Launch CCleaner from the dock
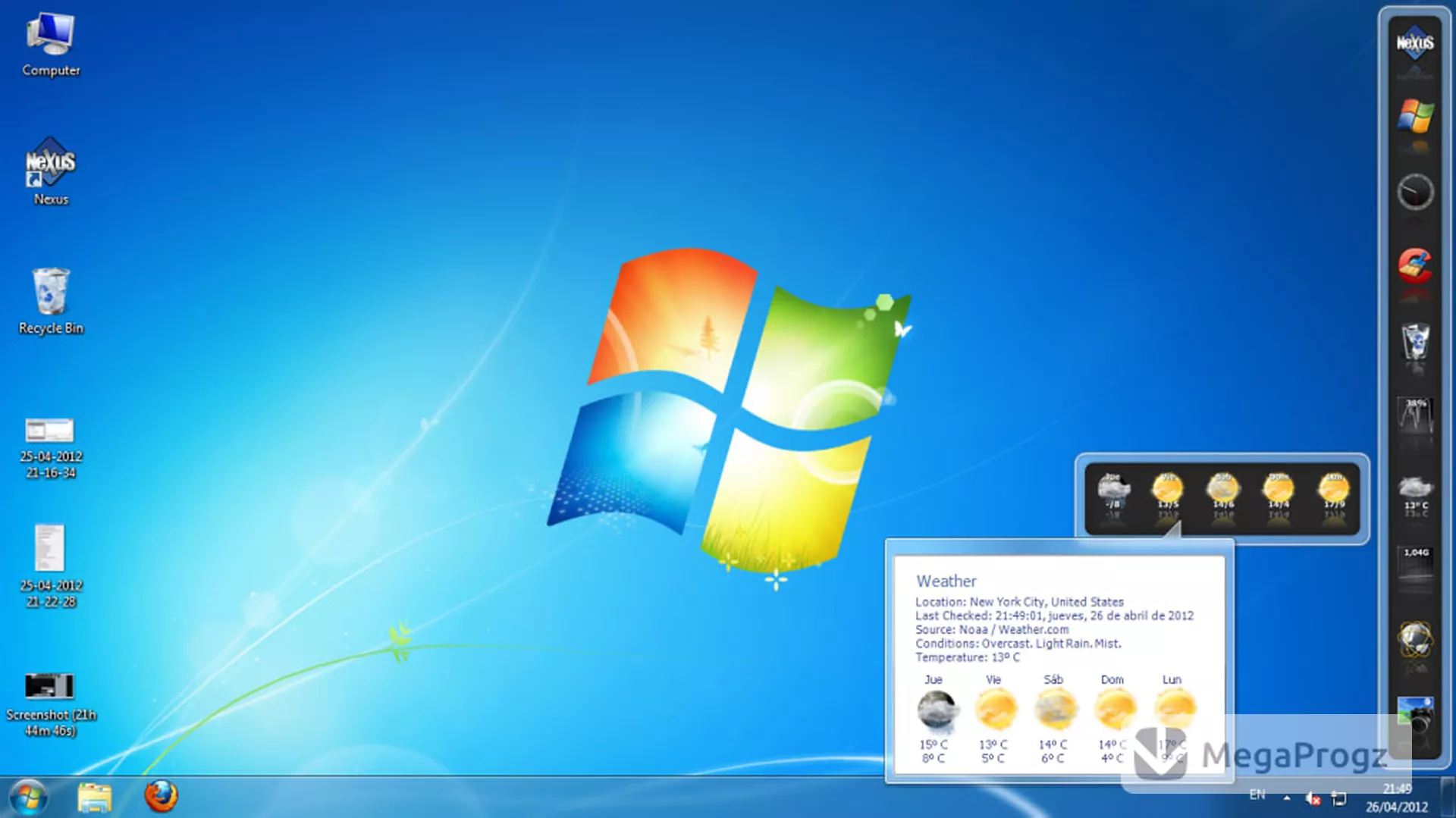1456x818 pixels. 1415,265
